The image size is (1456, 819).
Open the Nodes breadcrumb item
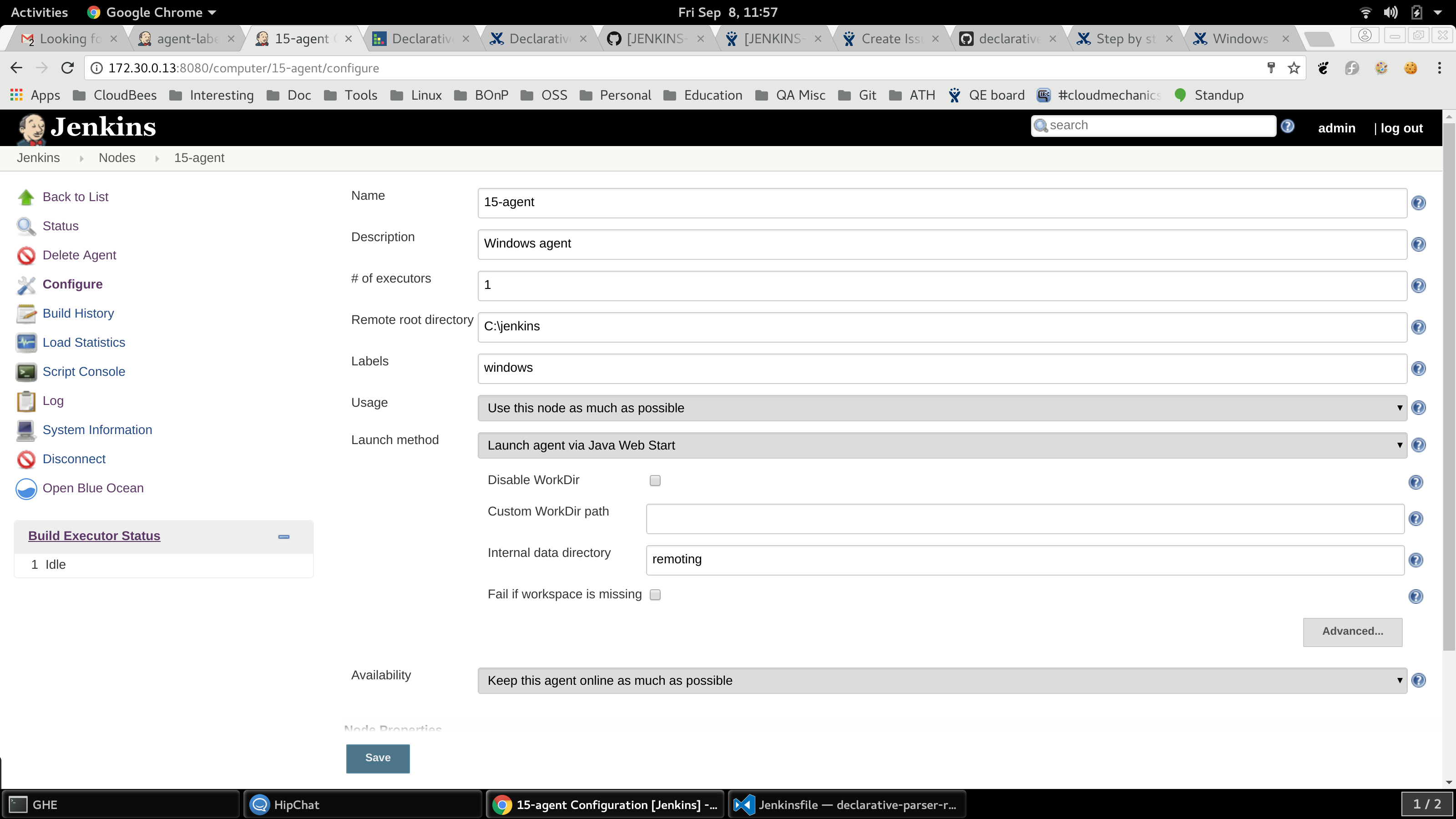(117, 158)
